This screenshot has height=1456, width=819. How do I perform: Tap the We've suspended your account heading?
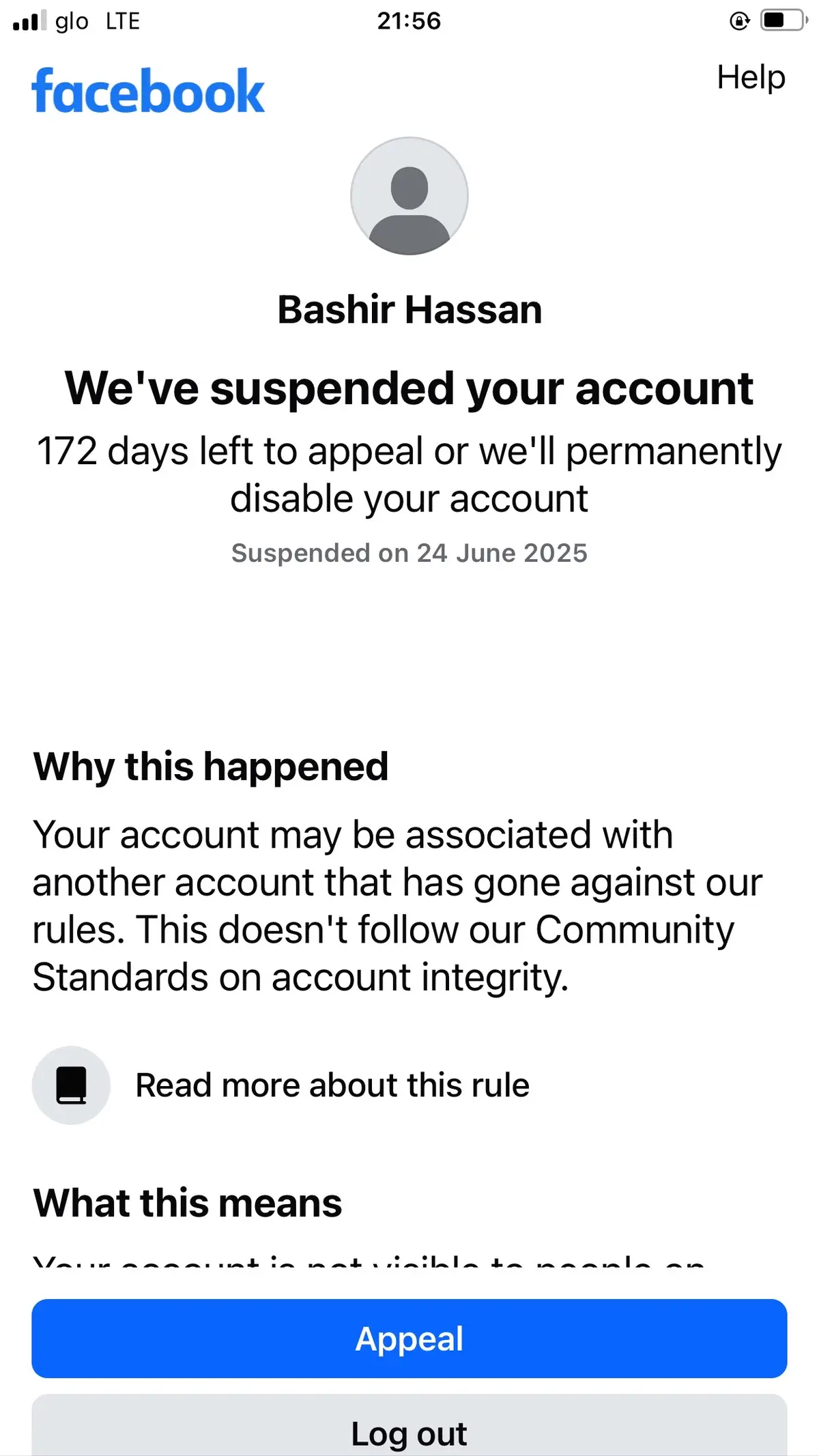point(409,388)
